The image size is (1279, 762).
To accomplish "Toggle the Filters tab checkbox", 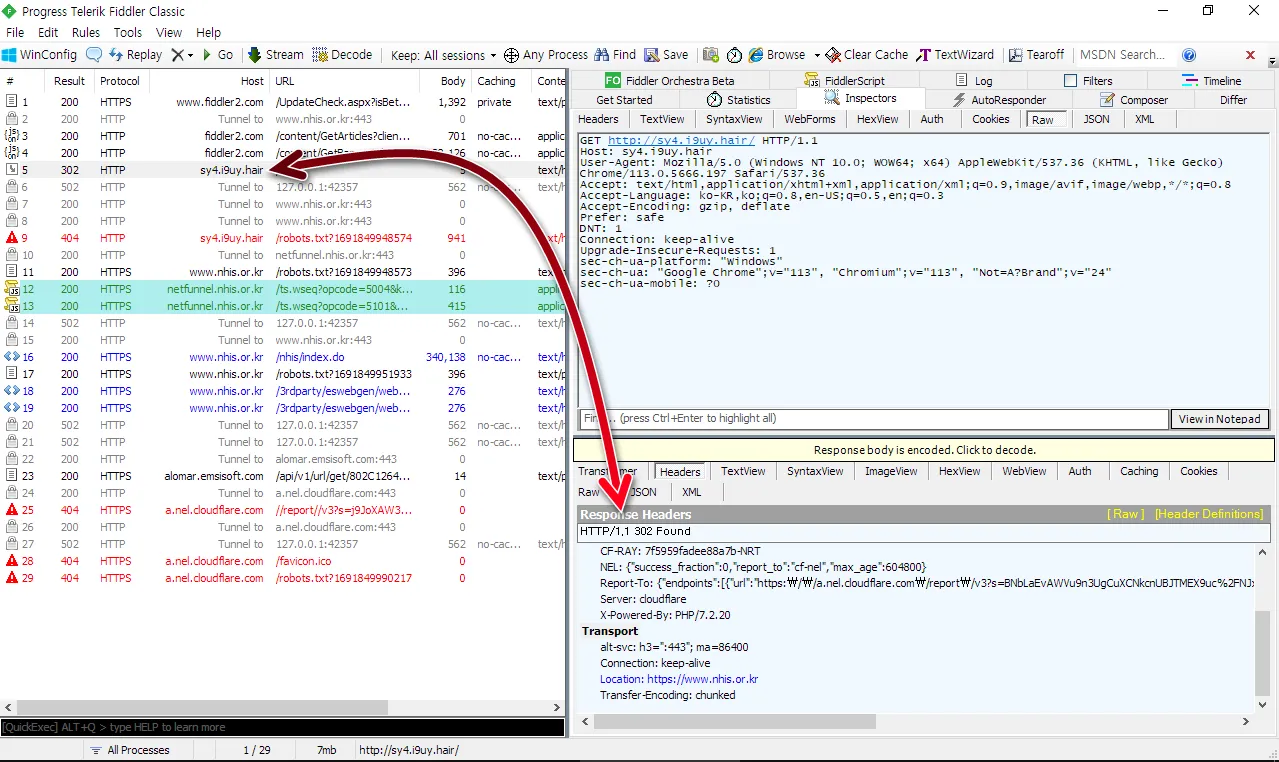I will 1070,81.
